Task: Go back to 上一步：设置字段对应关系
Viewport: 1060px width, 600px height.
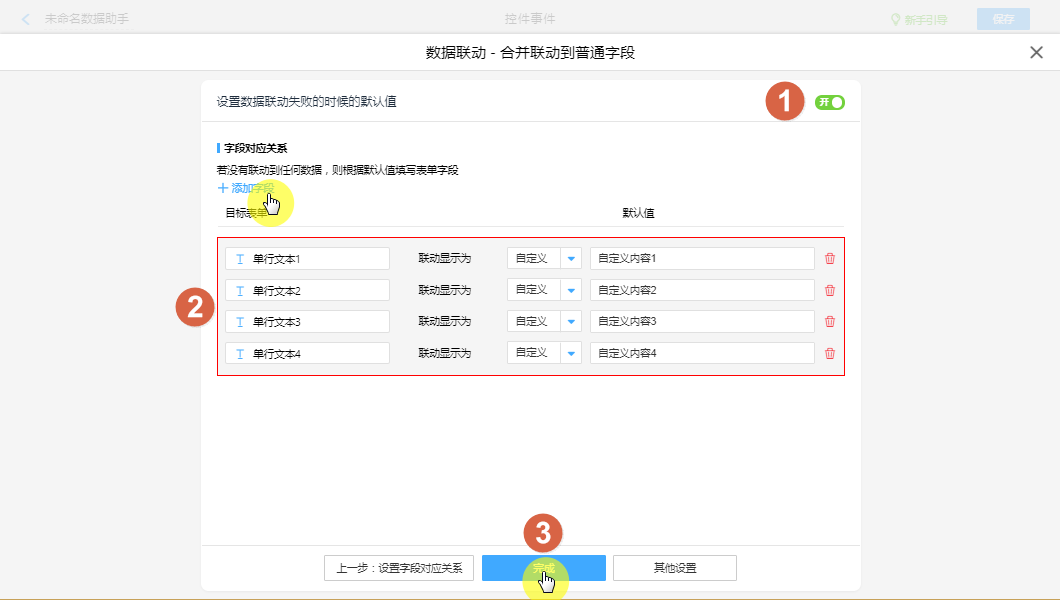Action: coord(399,568)
